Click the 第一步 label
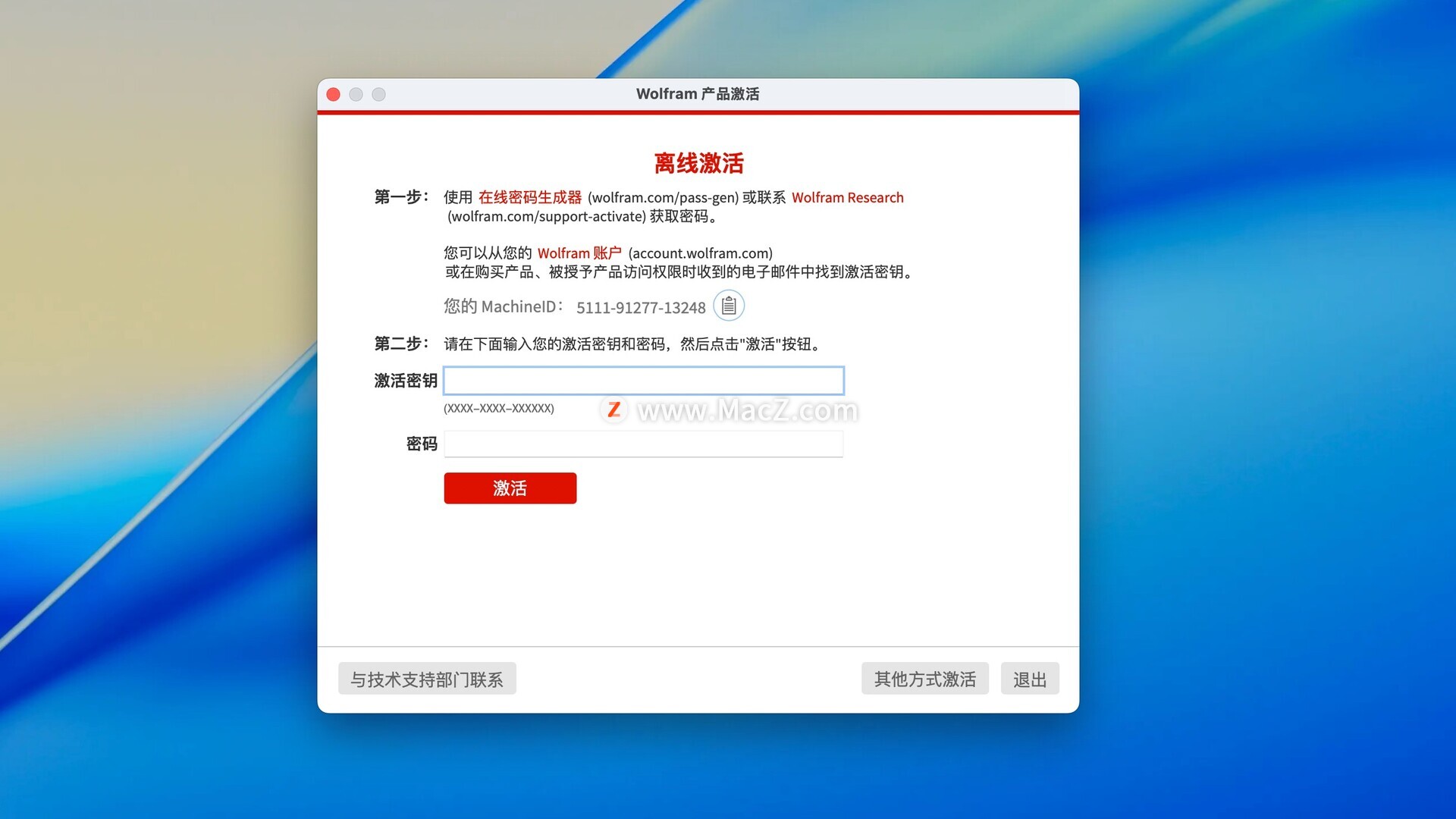The width and height of the screenshot is (1456, 819). coord(402,197)
